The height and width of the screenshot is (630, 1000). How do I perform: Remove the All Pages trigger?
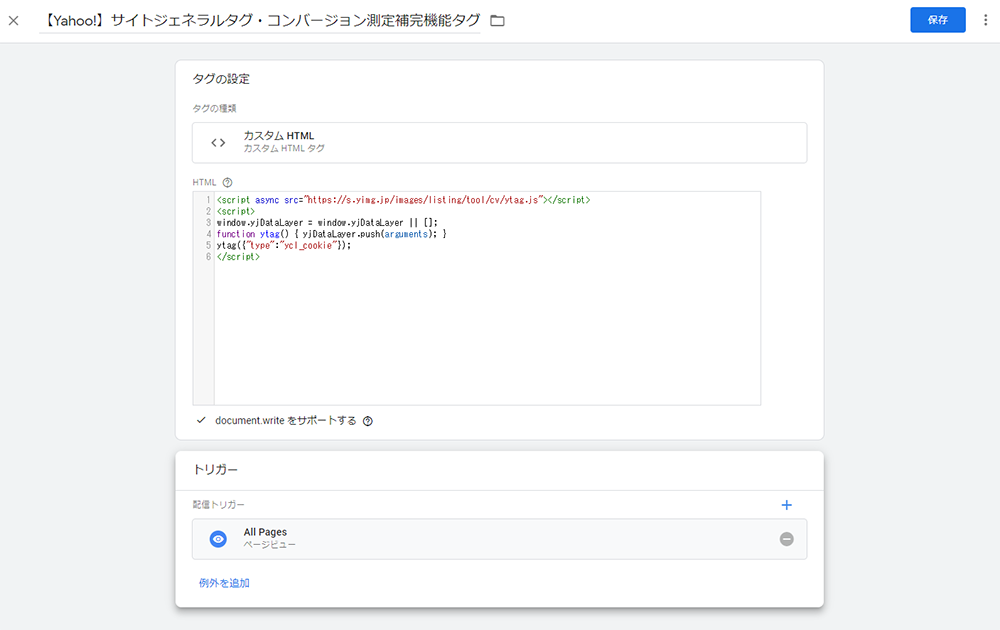(x=786, y=539)
